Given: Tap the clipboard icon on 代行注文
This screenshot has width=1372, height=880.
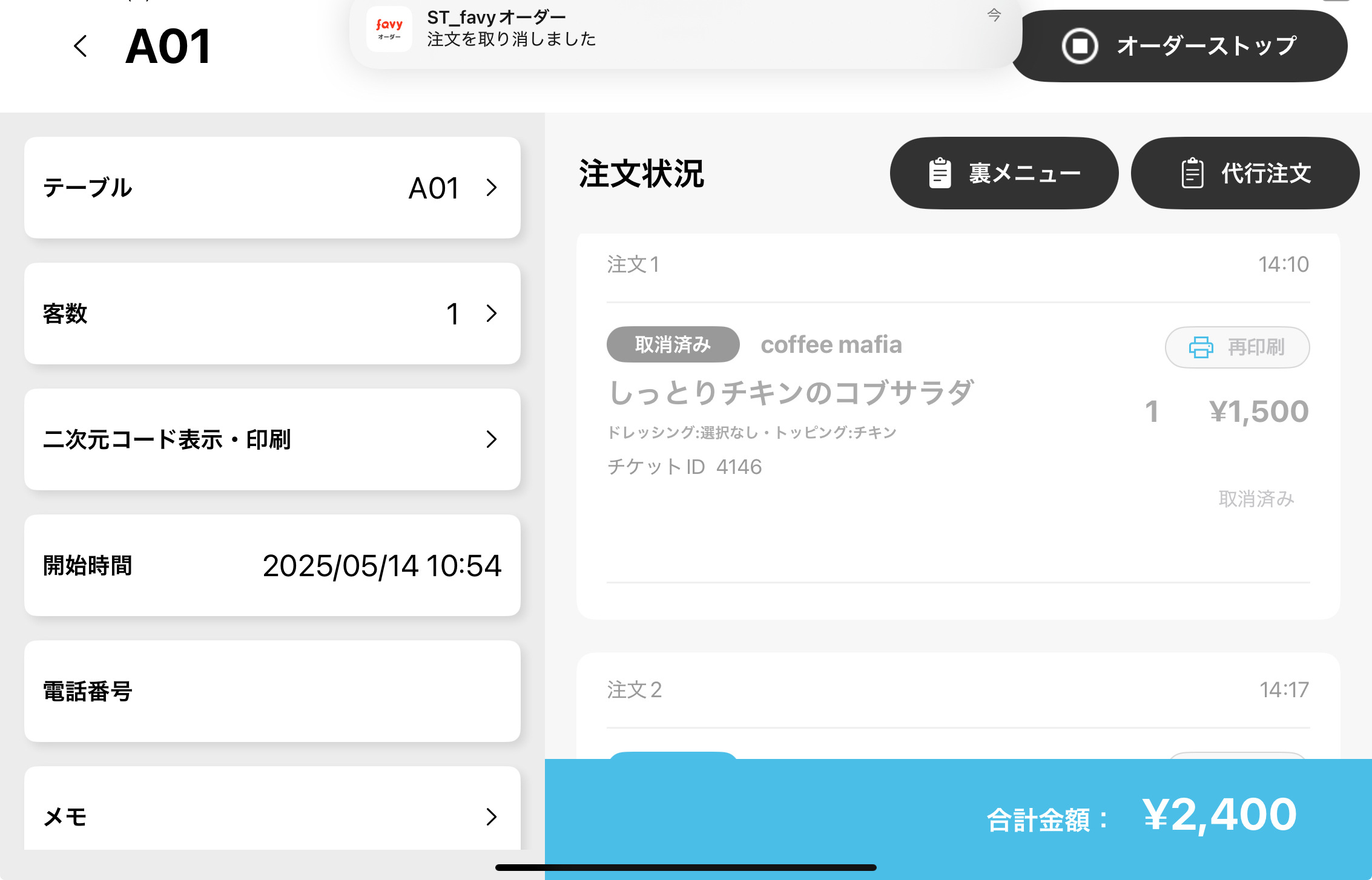Looking at the screenshot, I should pyautogui.click(x=1192, y=174).
